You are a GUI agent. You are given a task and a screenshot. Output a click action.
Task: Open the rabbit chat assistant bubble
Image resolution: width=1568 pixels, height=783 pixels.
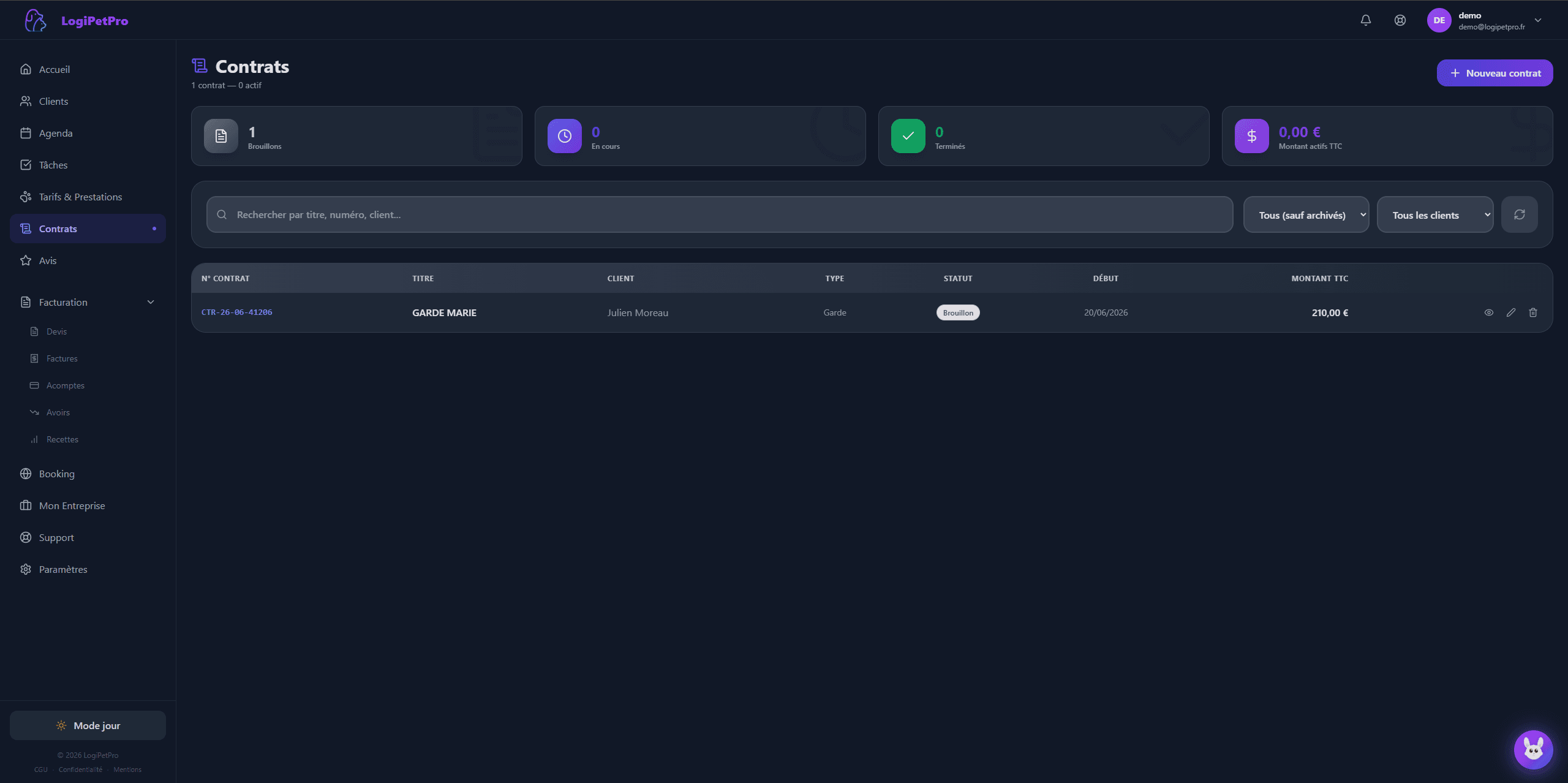[1533, 749]
